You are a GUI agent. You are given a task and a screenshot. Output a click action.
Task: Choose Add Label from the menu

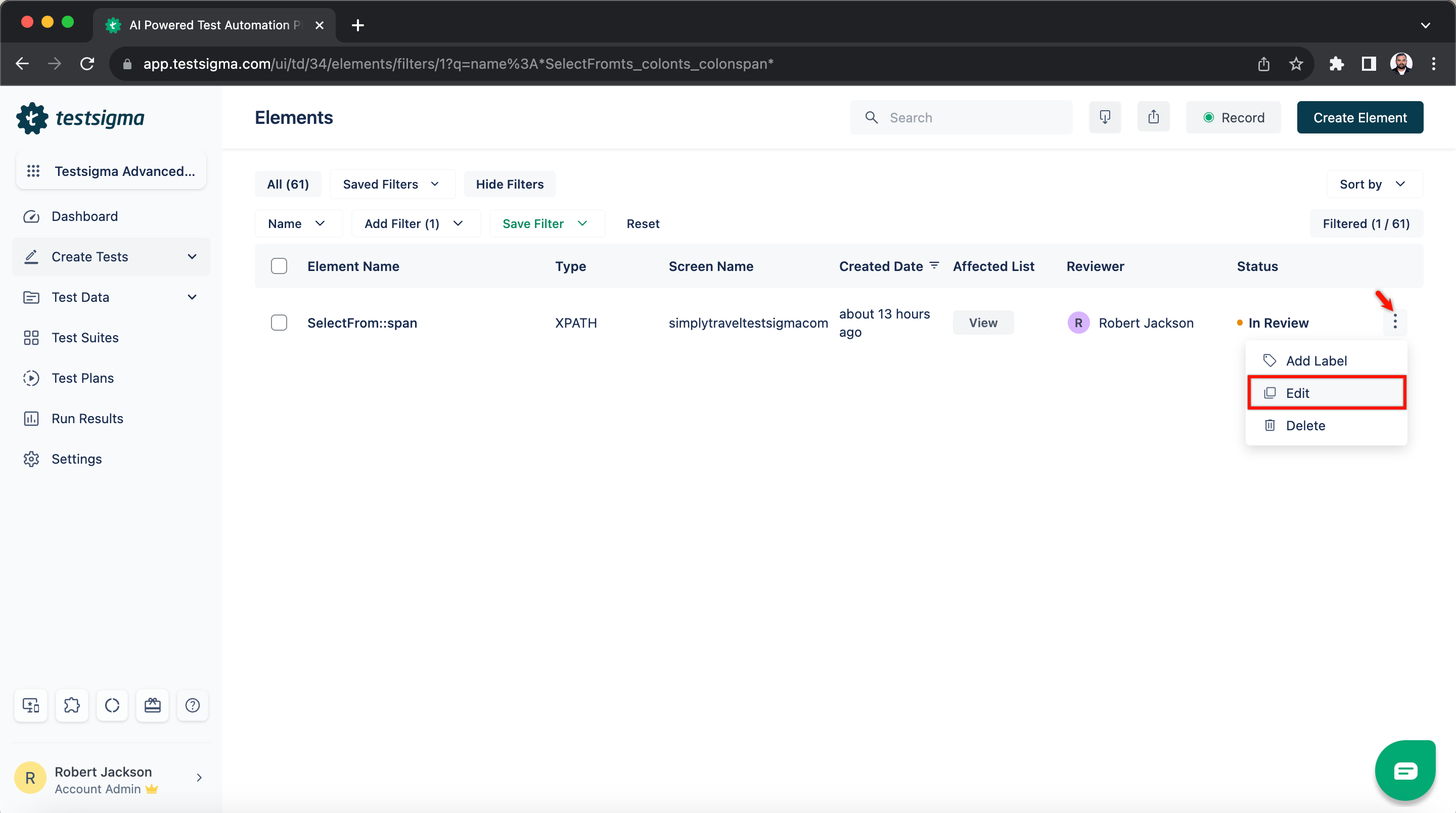point(1326,360)
